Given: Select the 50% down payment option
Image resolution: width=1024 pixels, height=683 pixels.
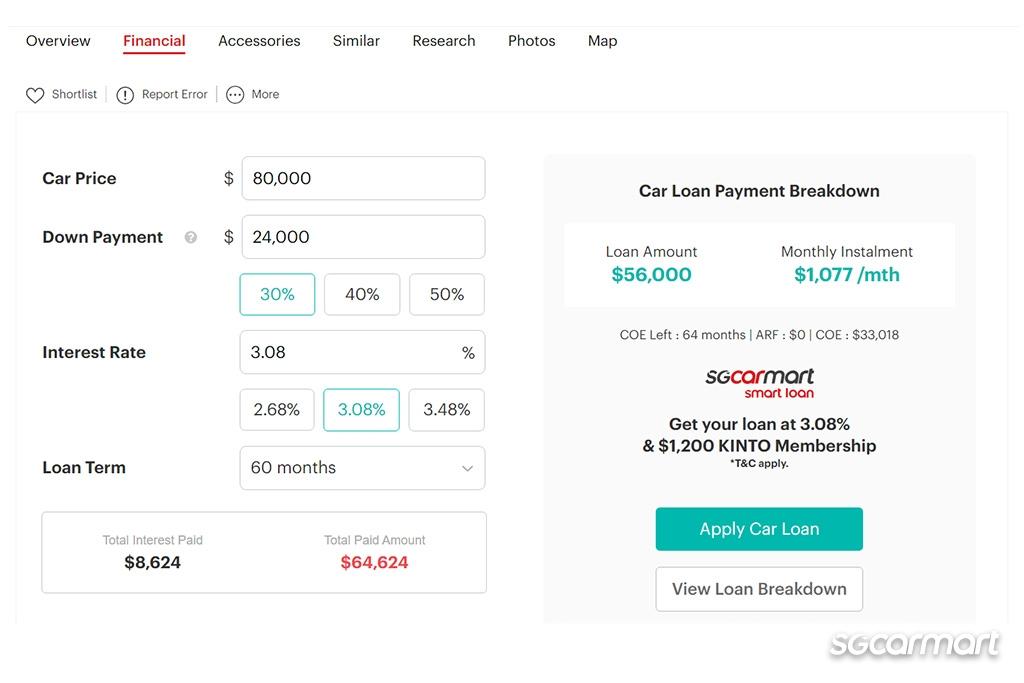Looking at the screenshot, I should (447, 294).
